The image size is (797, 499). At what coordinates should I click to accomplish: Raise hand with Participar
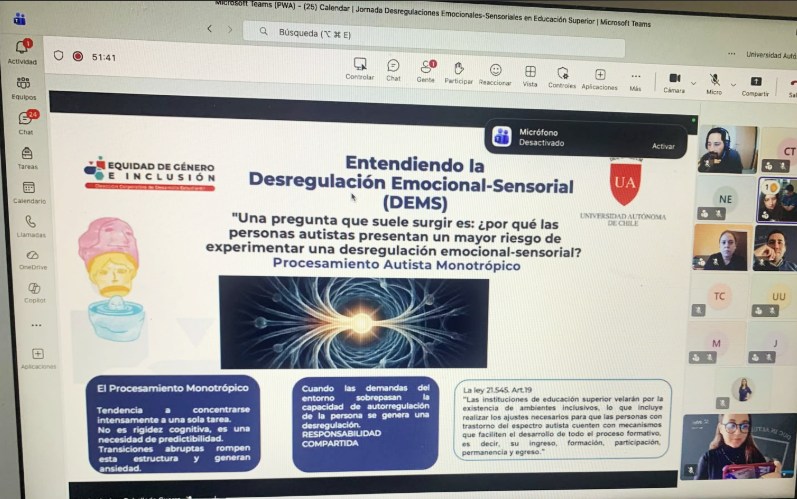(458, 73)
